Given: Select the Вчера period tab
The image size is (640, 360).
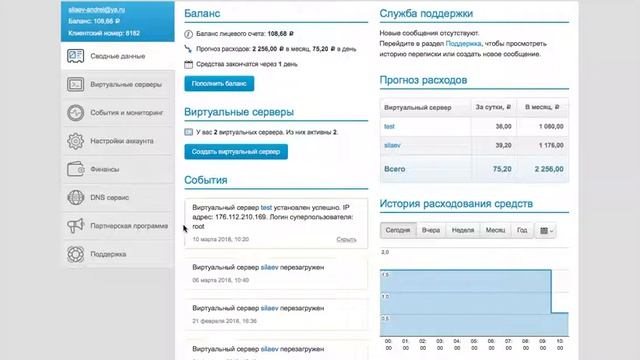Looking at the screenshot, I should coord(431,230).
